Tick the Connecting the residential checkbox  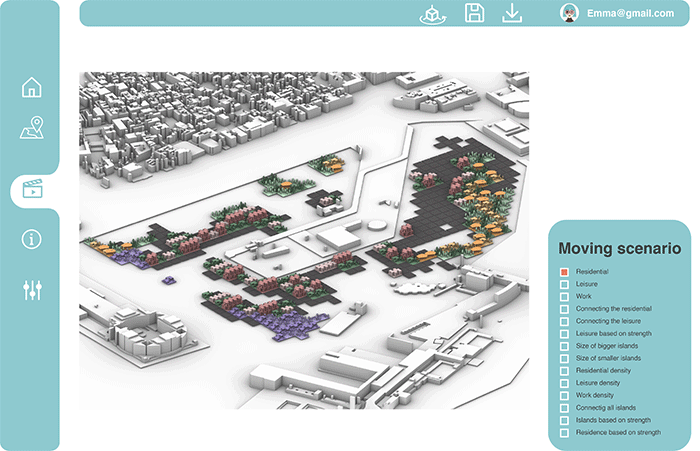564,309
